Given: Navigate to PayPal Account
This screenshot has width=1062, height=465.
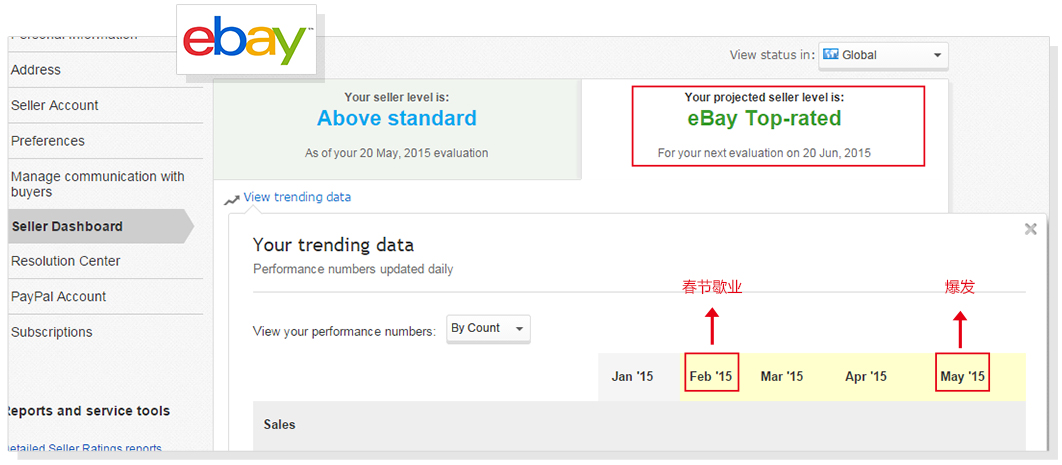Looking at the screenshot, I should click(59, 296).
